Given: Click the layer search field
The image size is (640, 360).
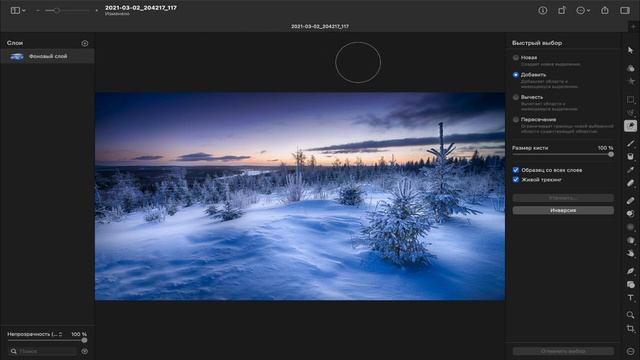Looking at the screenshot, I should 43,351.
